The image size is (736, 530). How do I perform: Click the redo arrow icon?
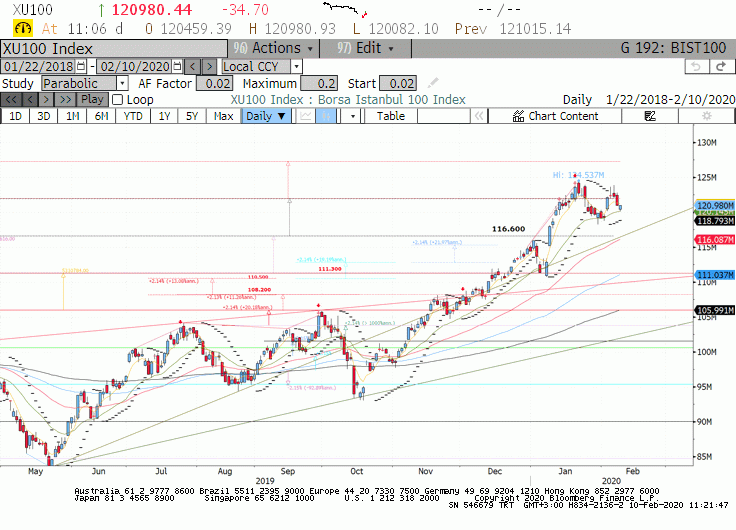tap(721, 67)
